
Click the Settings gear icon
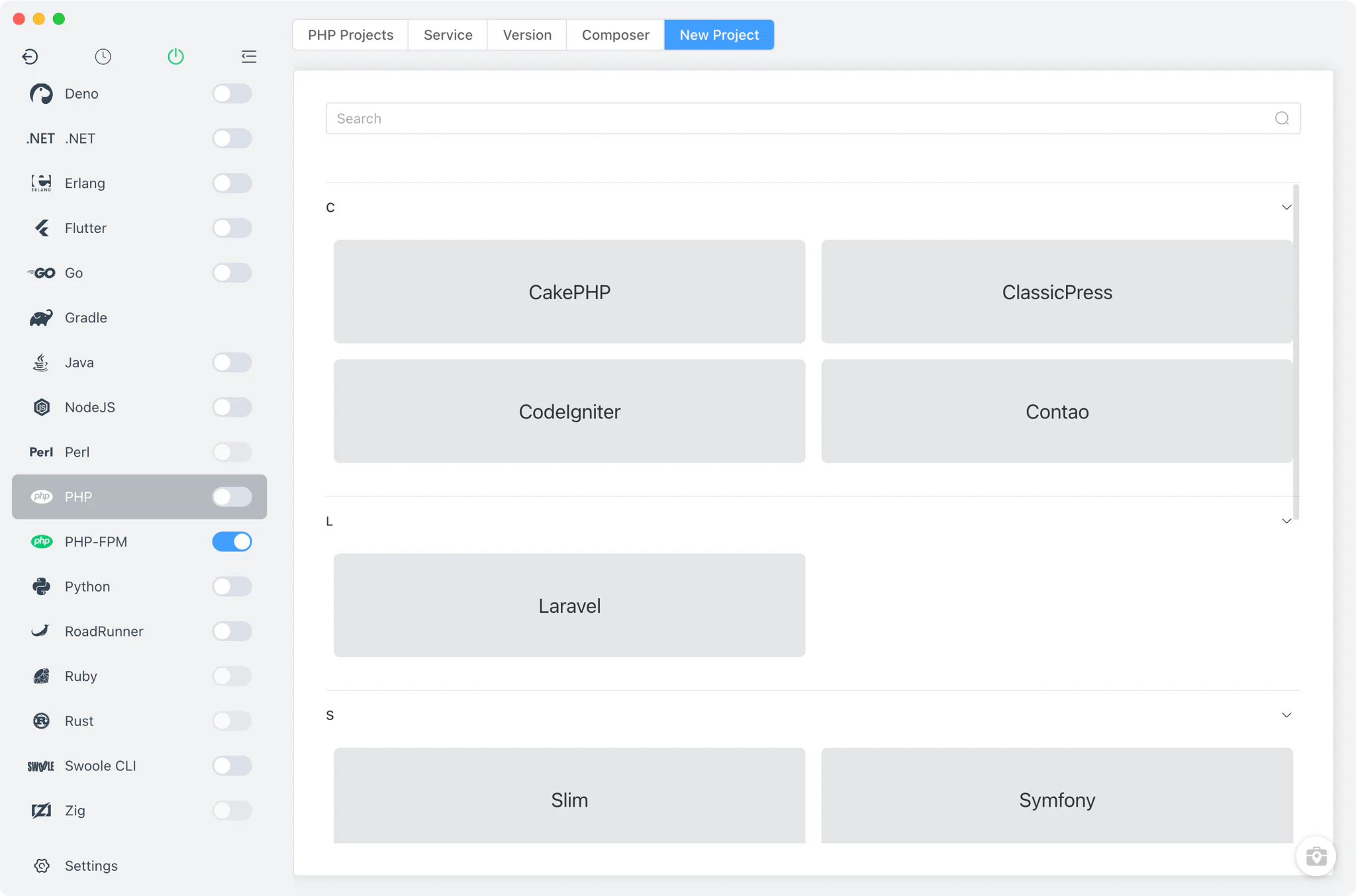pyautogui.click(x=42, y=866)
